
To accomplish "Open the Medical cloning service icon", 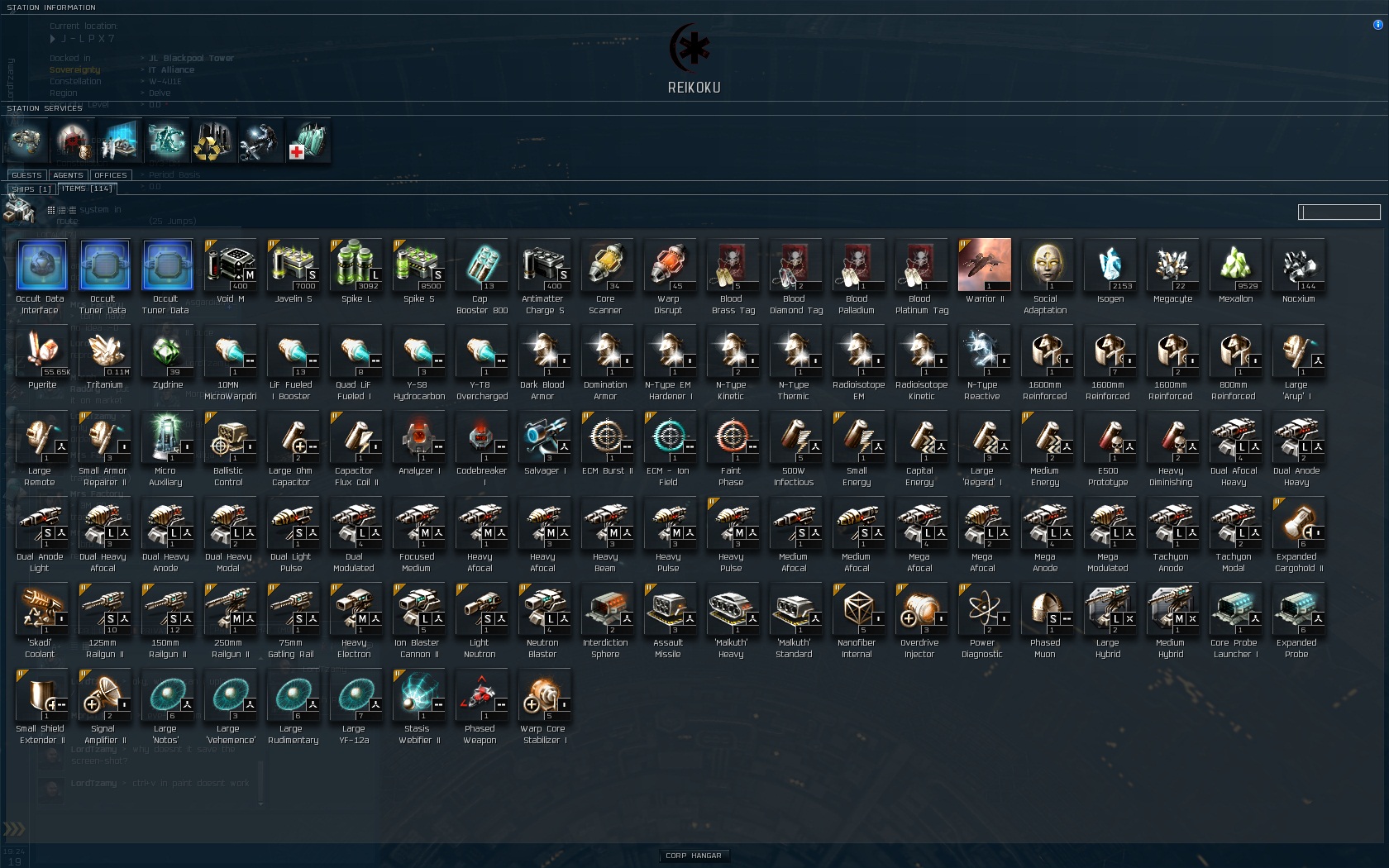I will point(308,141).
